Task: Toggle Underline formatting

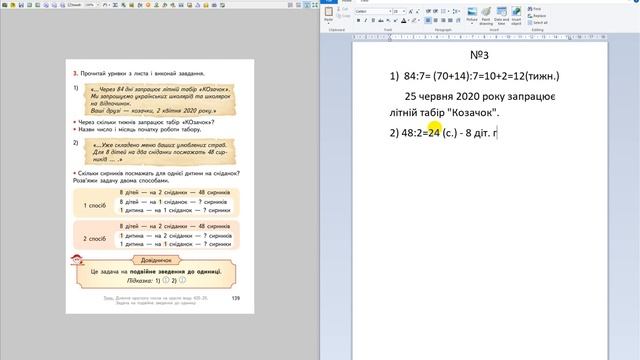Action: (x=373, y=20)
